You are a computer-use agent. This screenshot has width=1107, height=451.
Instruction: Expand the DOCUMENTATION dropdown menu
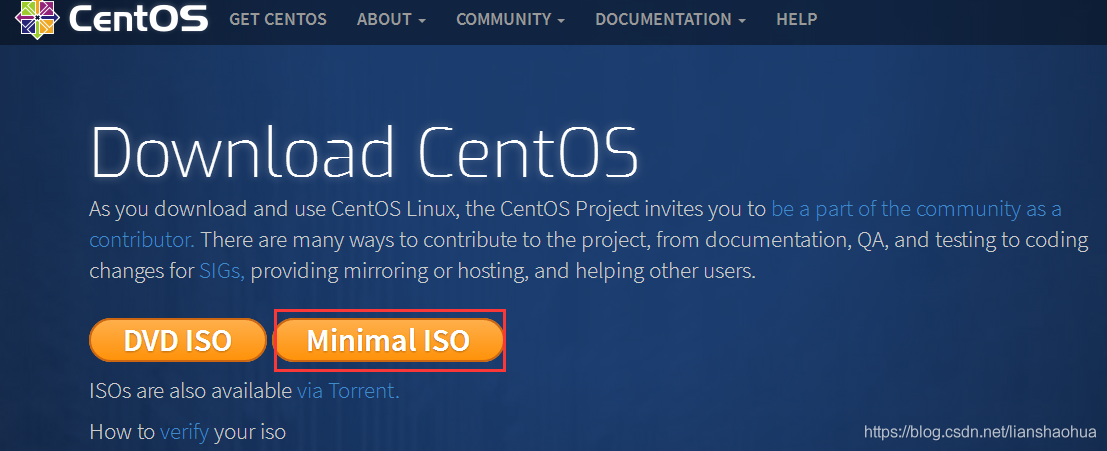pos(670,19)
